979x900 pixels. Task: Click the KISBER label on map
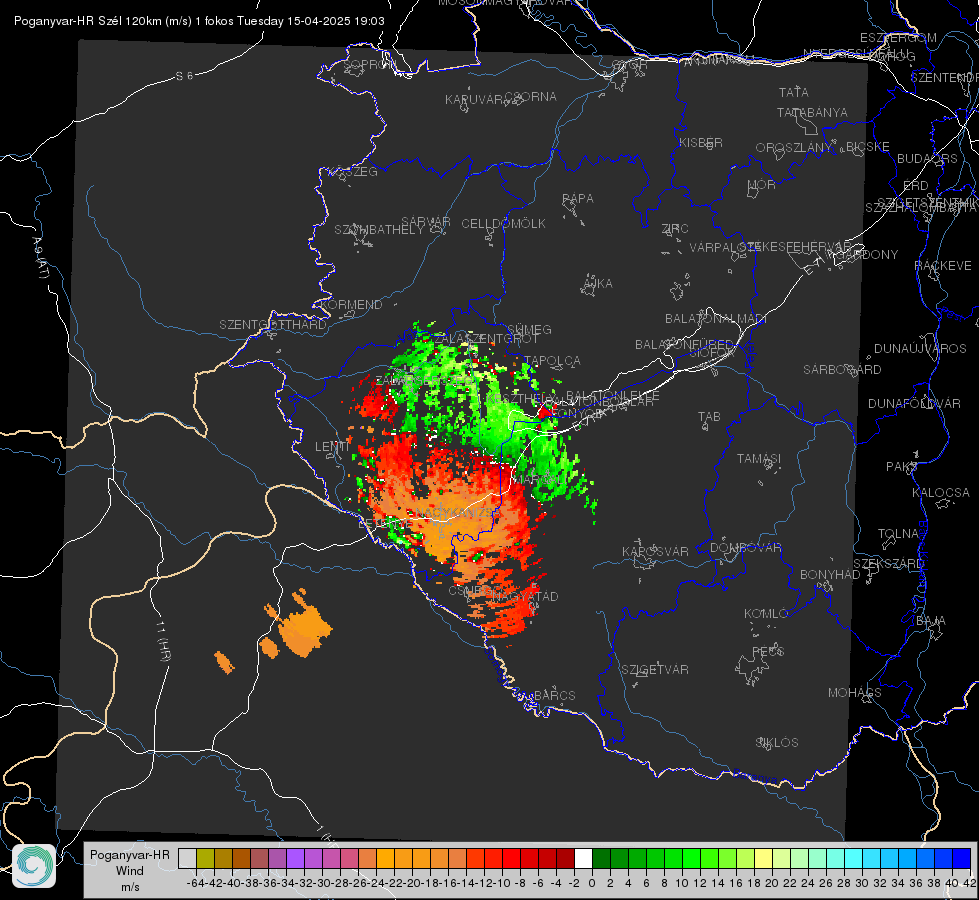[701, 142]
